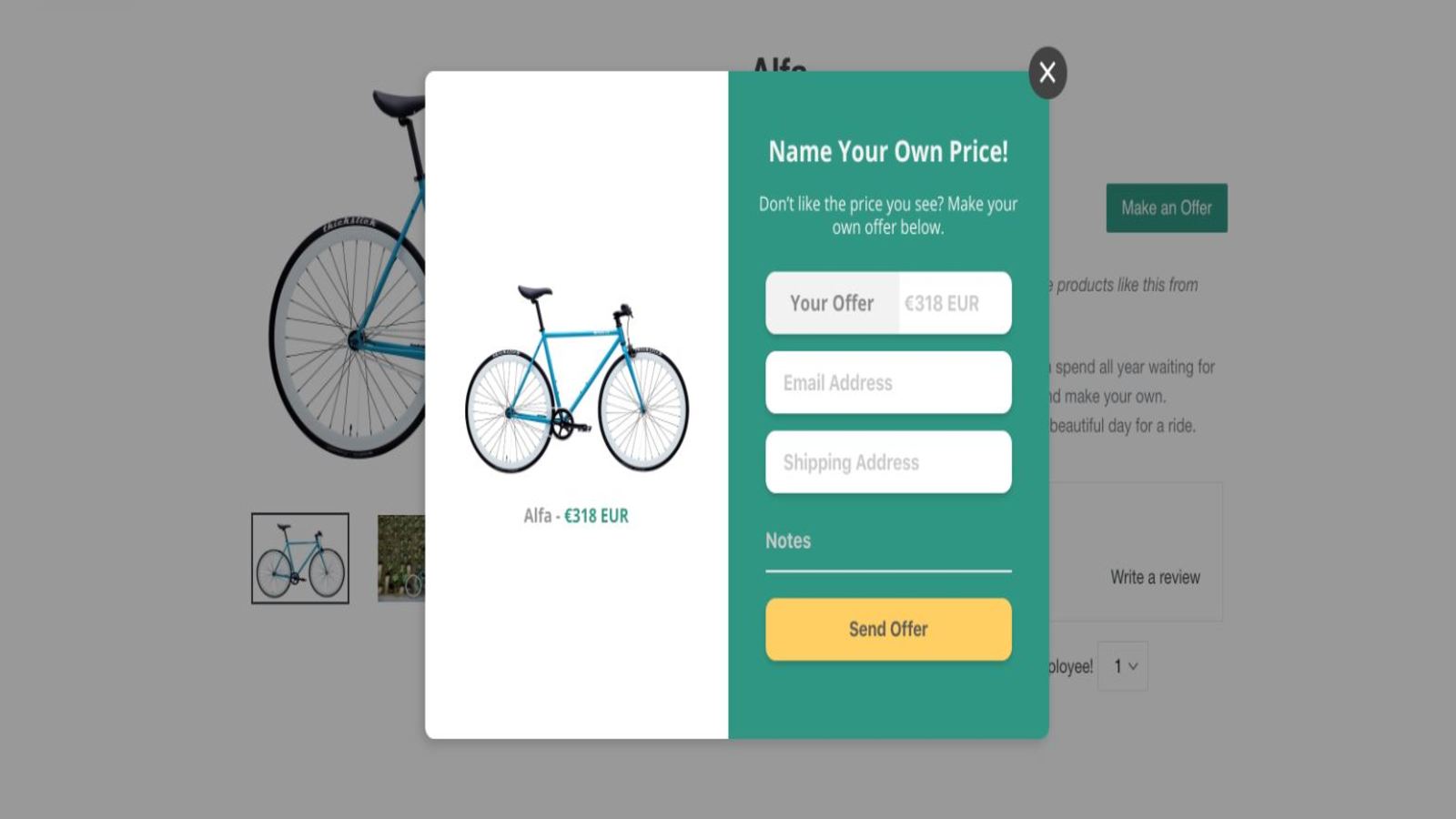
Task: Click the italic "products like this from" text
Action: tap(1127, 285)
